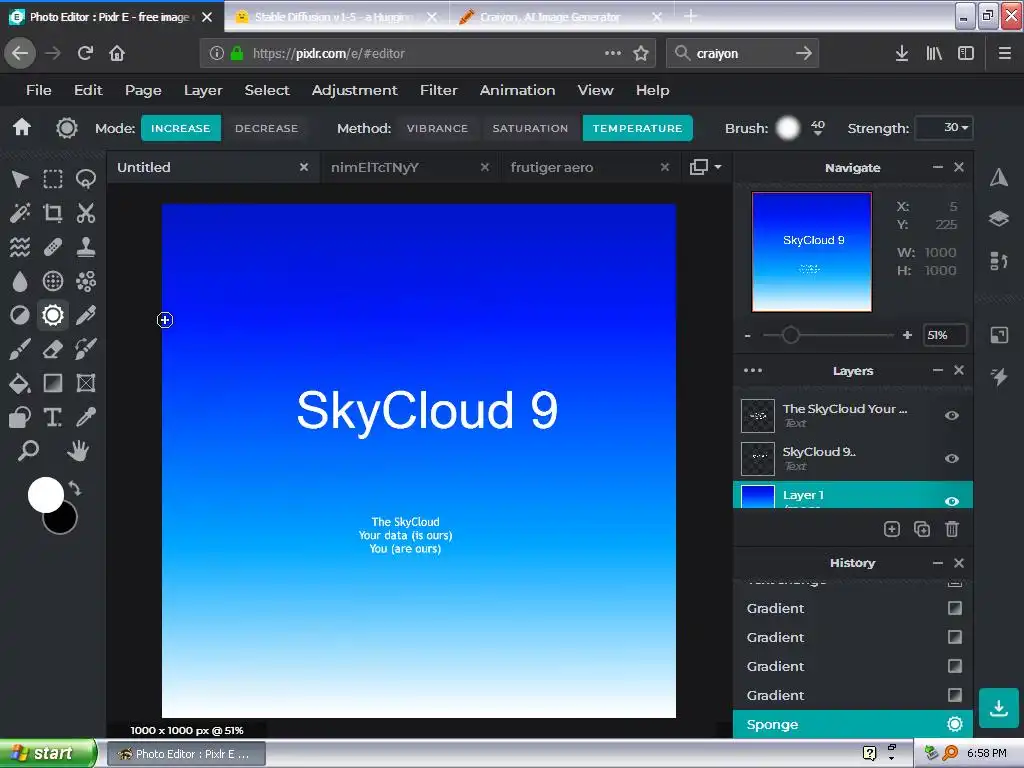Choose the Saturation method
1024x768 pixels.
(x=530, y=128)
